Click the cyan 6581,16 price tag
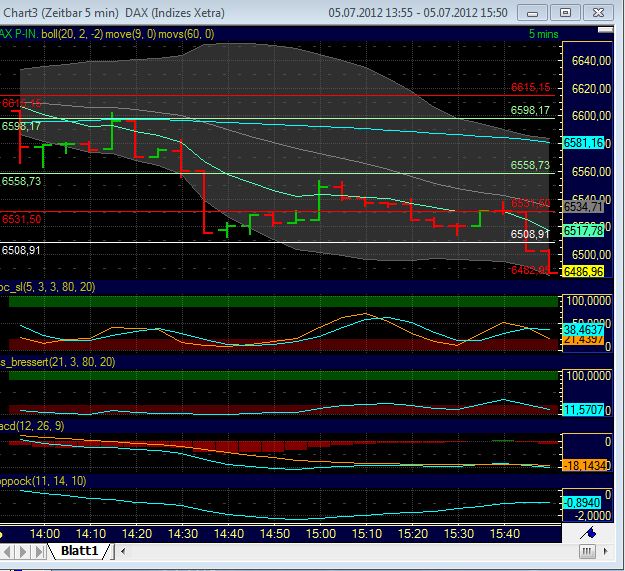 tap(583, 143)
